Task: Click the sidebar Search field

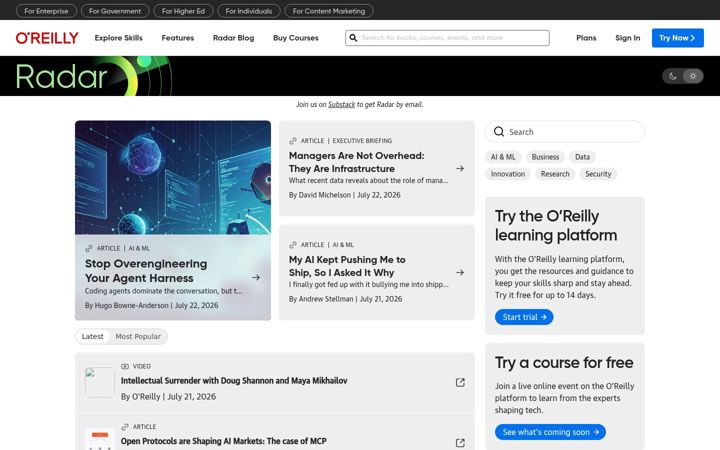Action: coord(565,132)
